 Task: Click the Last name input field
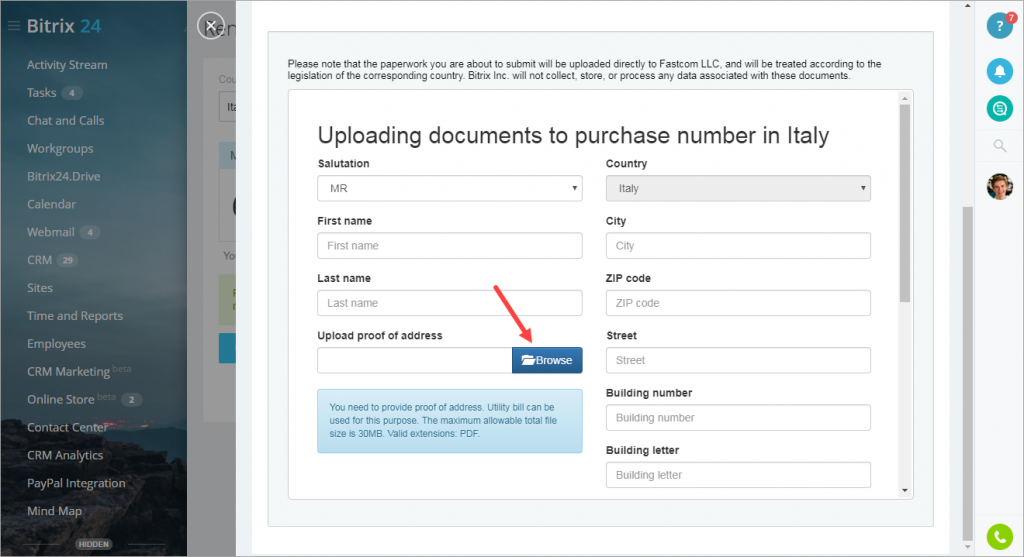coord(450,303)
